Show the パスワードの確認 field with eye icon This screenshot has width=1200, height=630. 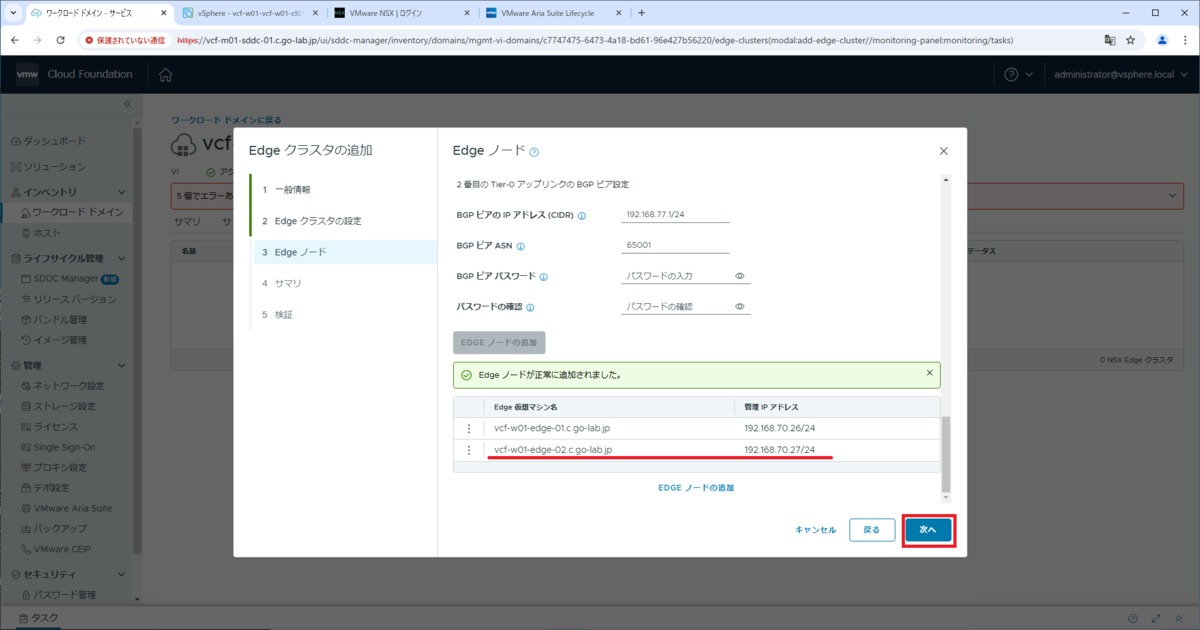[740, 307]
